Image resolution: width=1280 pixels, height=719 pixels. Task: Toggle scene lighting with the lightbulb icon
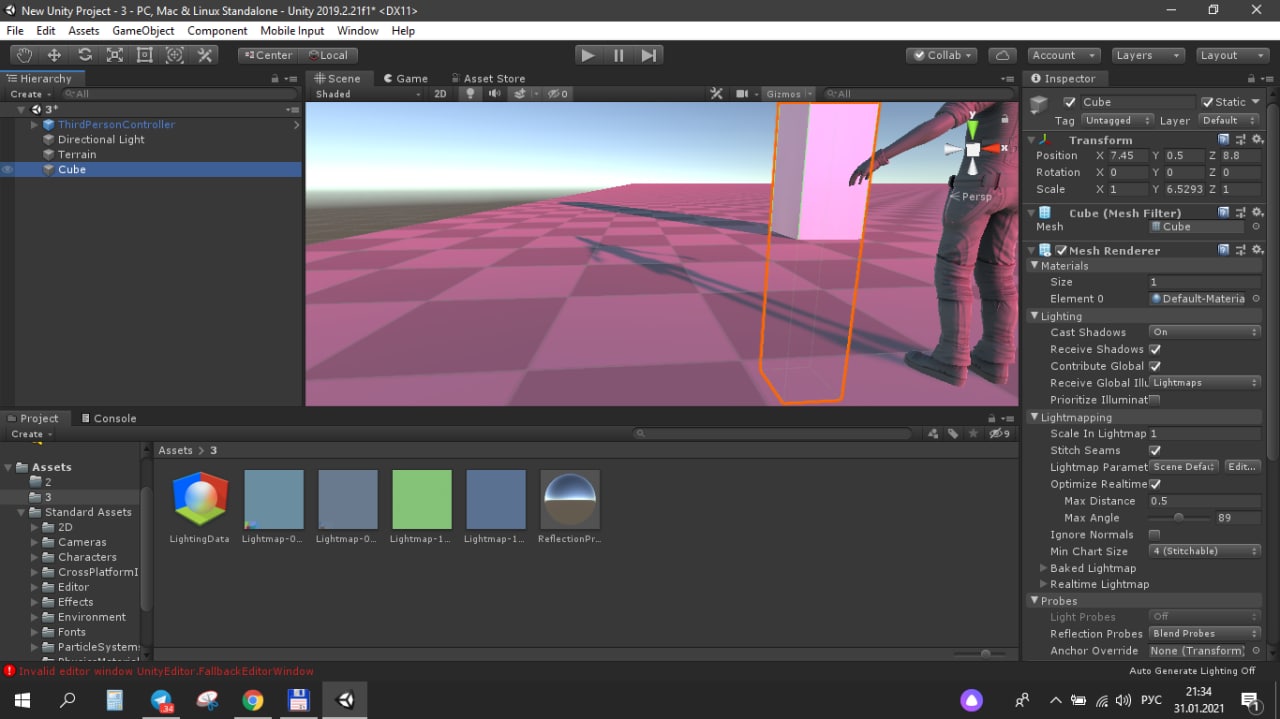point(470,94)
